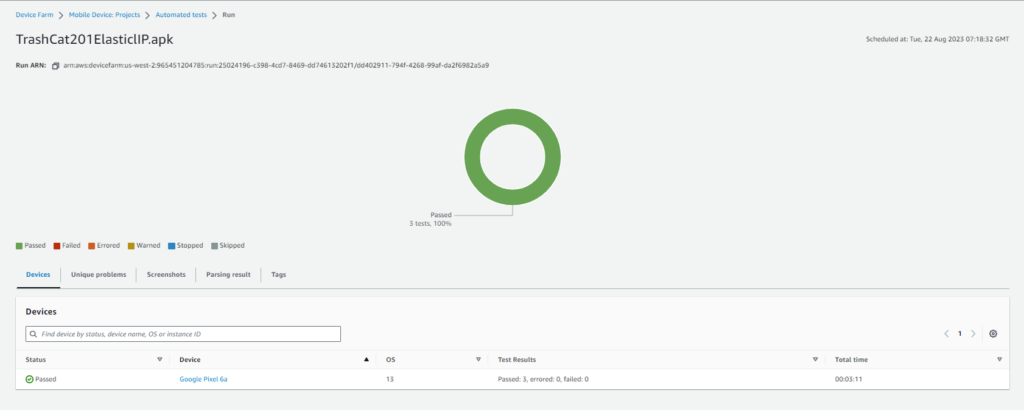Sort by the Total time column arrow

pos(999,360)
